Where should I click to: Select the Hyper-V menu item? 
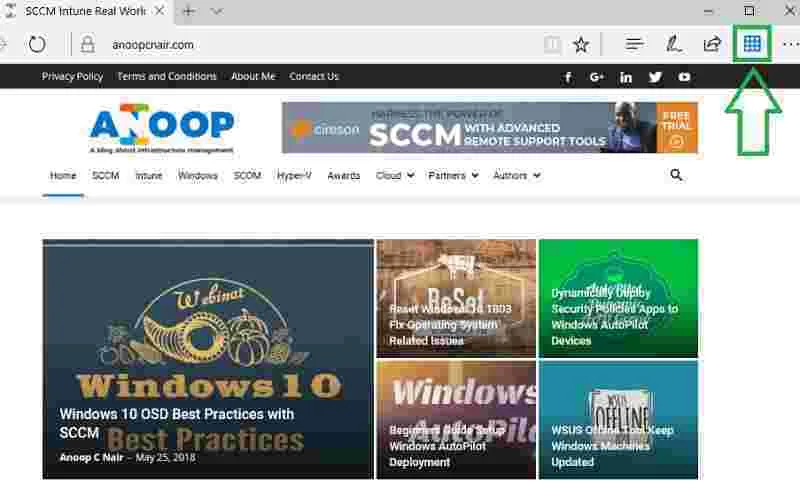[x=294, y=175]
